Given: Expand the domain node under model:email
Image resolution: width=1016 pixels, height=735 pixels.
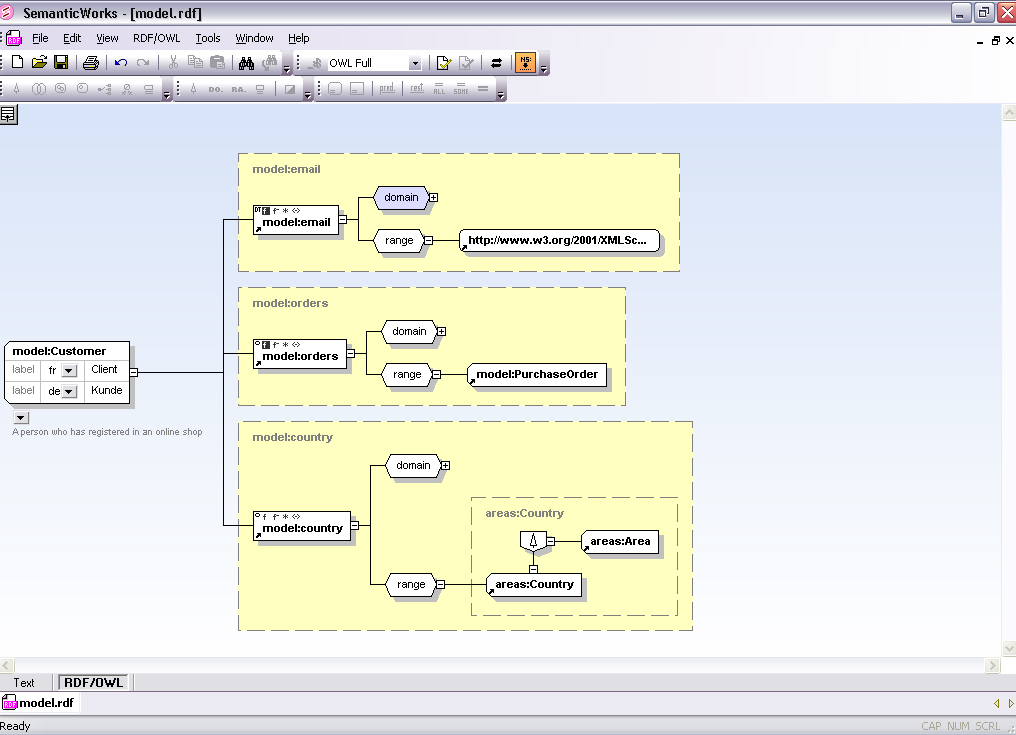Looking at the screenshot, I should click(434, 197).
